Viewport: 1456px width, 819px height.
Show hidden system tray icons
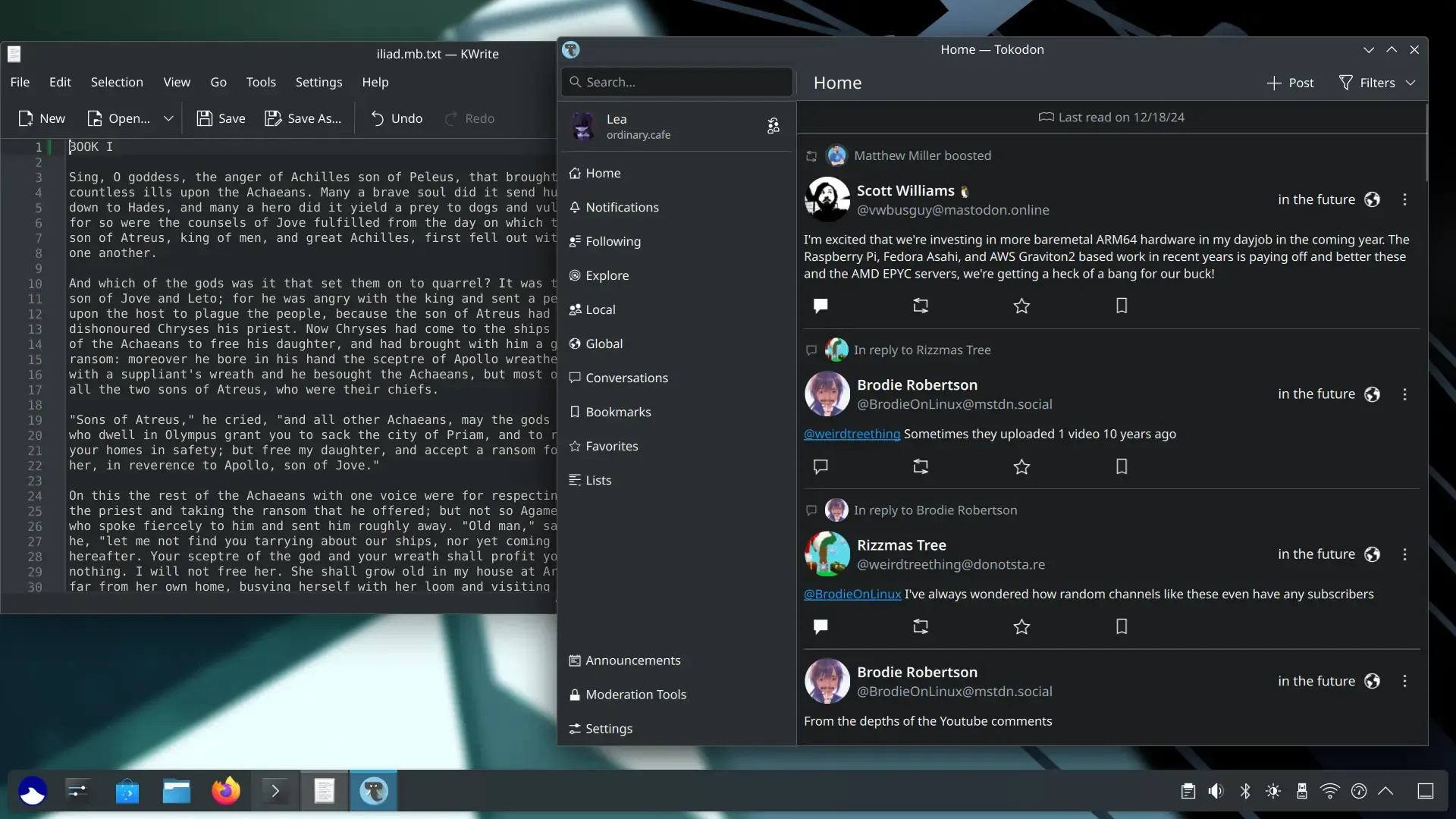pyautogui.click(x=1385, y=791)
